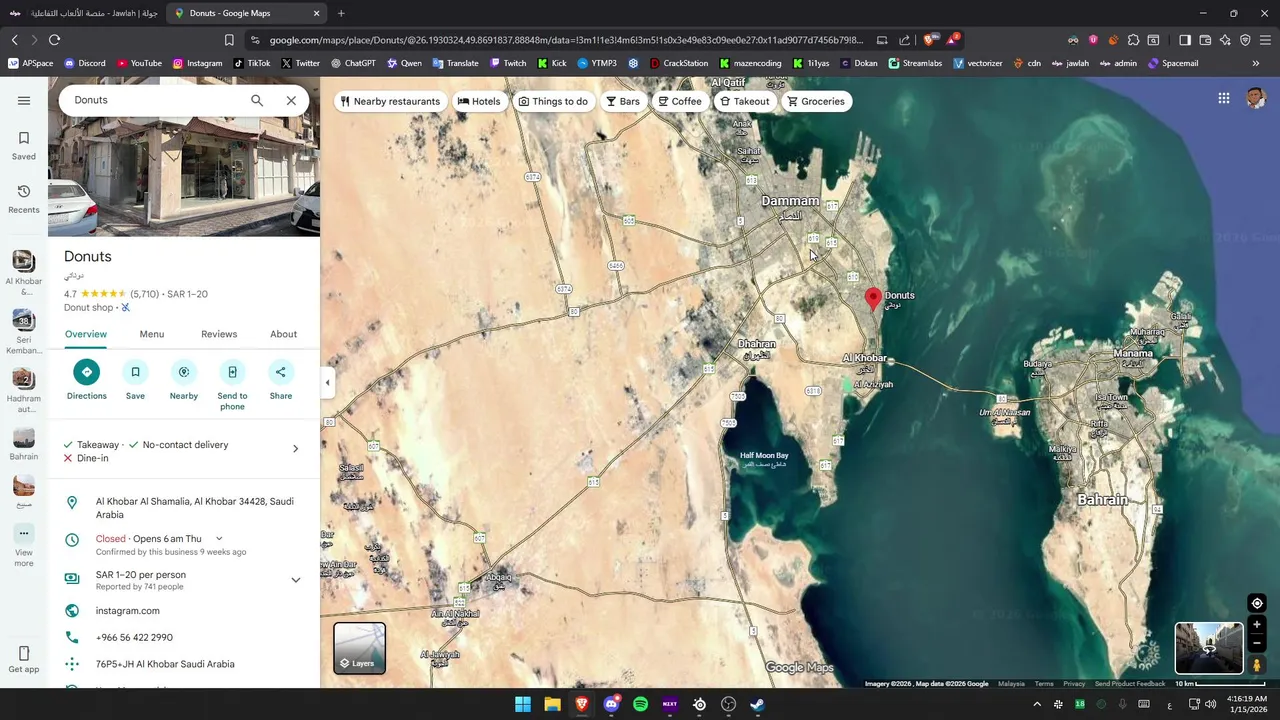Image resolution: width=1280 pixels, height=720 pixels.
Task: Open File Explorer from taskbar
Action: click(552, 704)
